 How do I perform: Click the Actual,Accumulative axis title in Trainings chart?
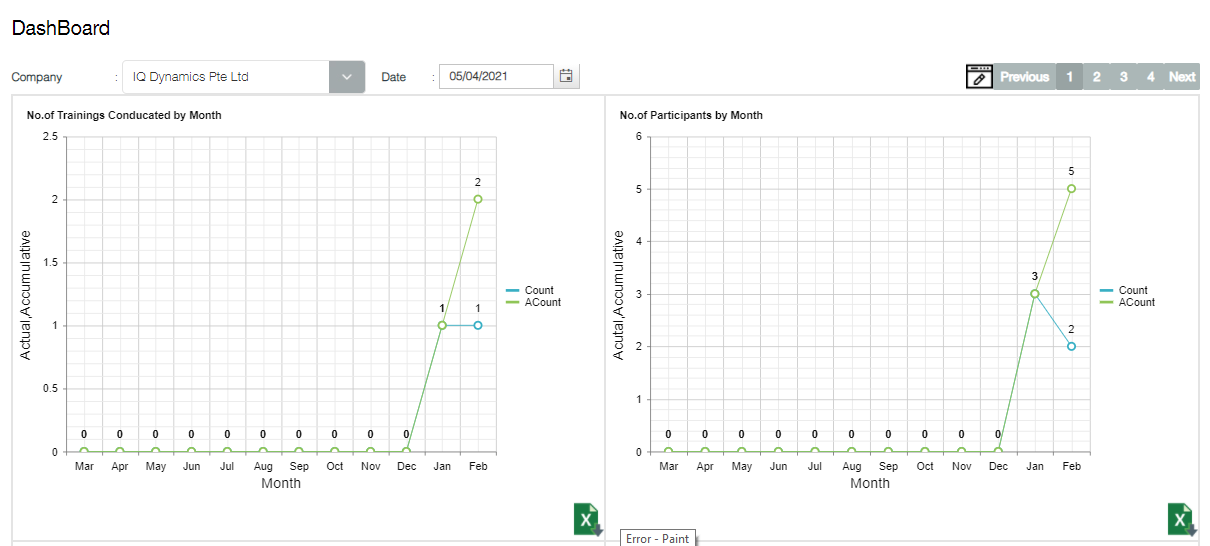(27, 295)
